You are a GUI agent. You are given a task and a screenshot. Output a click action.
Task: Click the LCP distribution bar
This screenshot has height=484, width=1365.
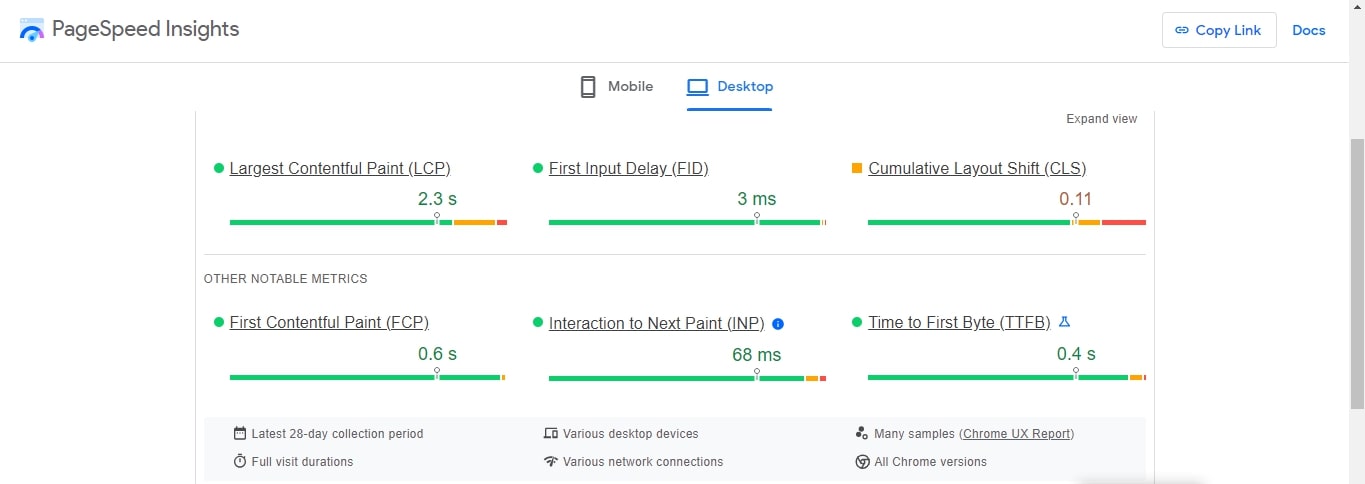point(368,222)
